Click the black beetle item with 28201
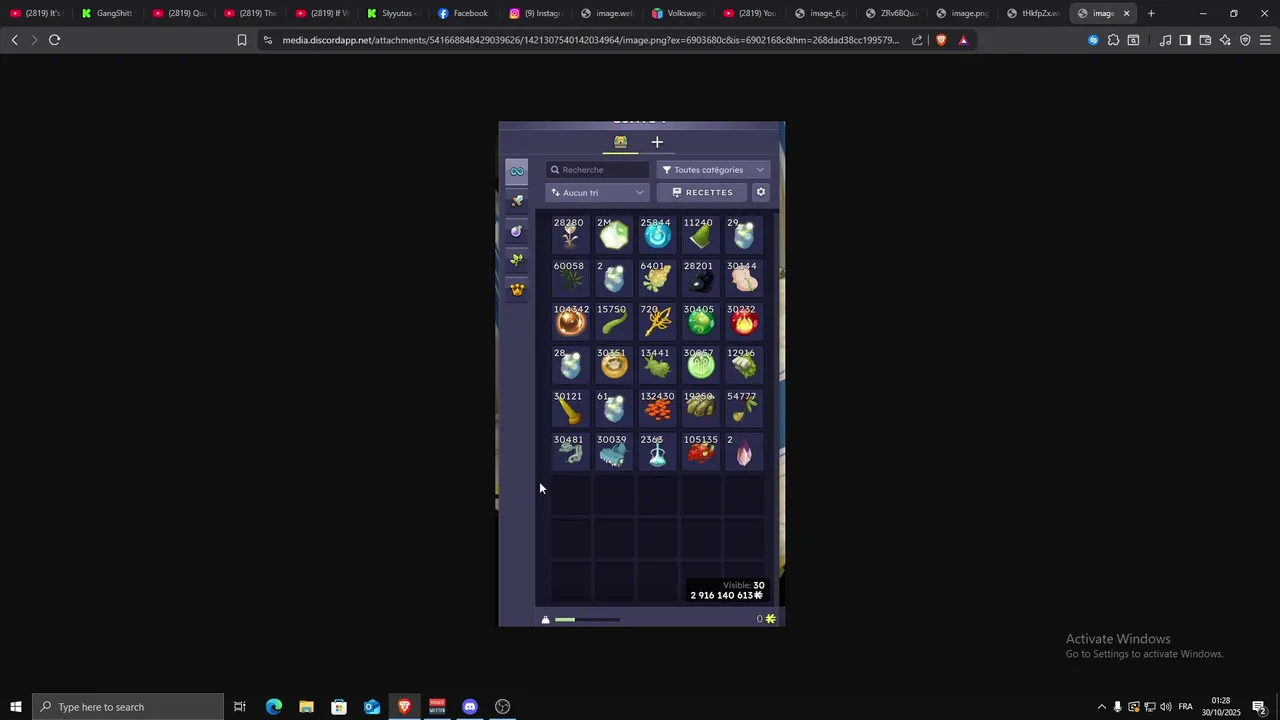The width and height of the screenshot is (1280, 720). tap(700, 278)
